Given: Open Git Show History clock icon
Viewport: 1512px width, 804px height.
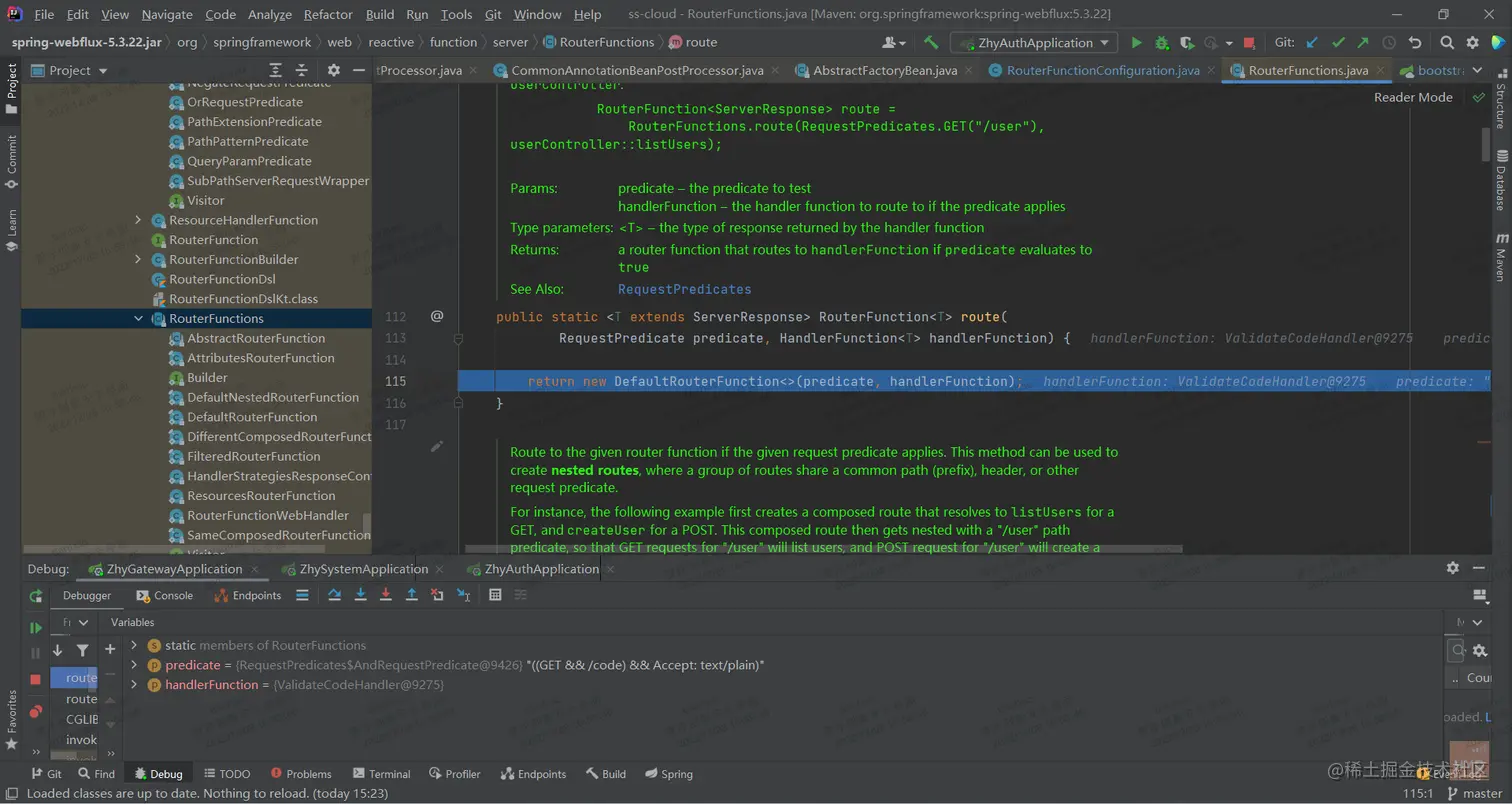Looking at the screenshot, I should (1388, 43).
